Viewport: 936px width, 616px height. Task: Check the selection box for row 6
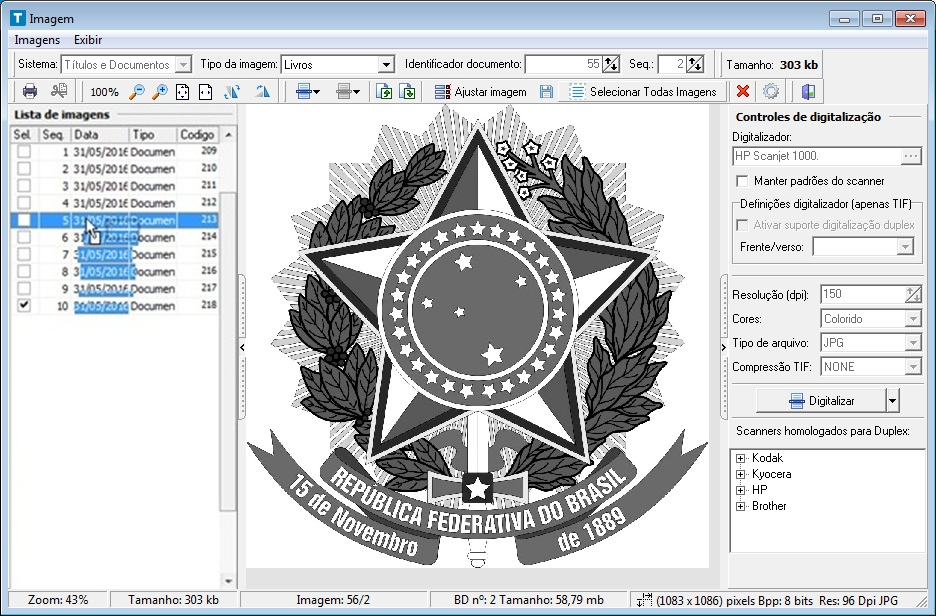23,237
